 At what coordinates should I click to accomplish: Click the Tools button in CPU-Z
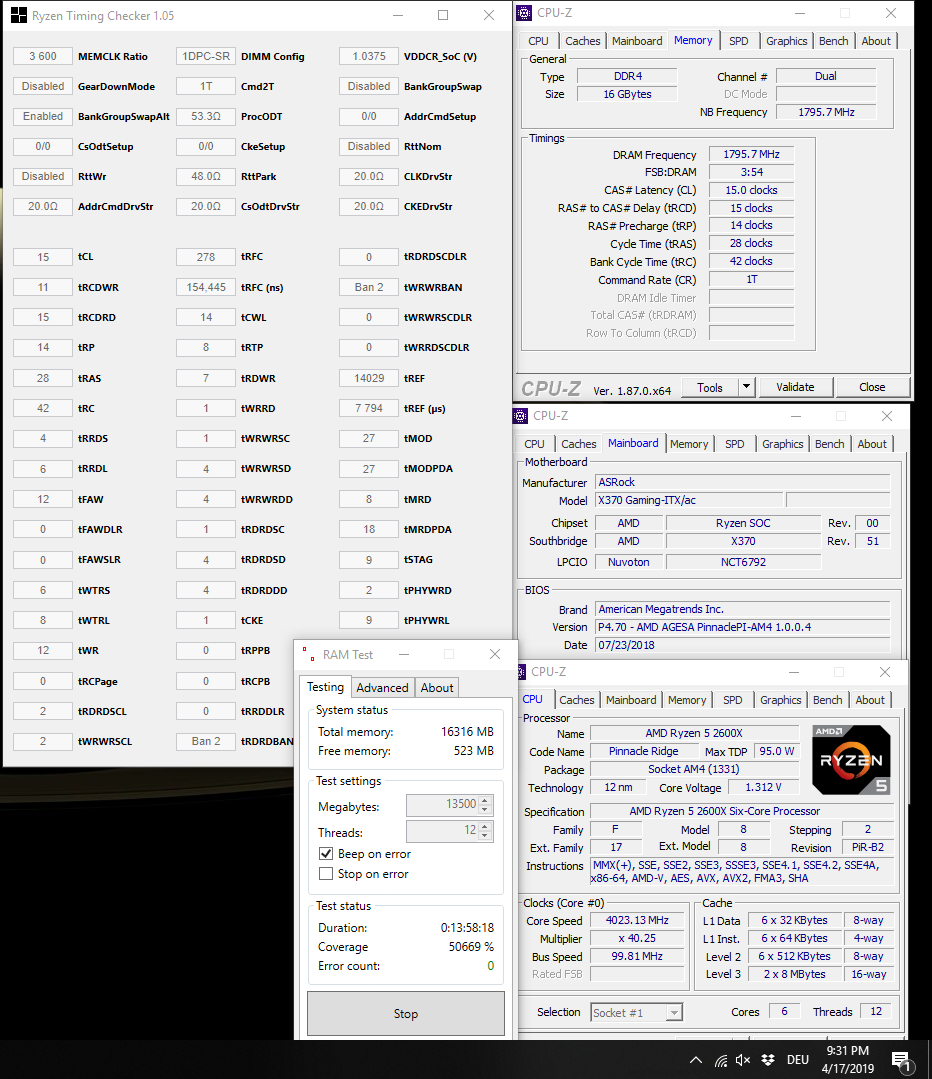[x=710, y=387]
